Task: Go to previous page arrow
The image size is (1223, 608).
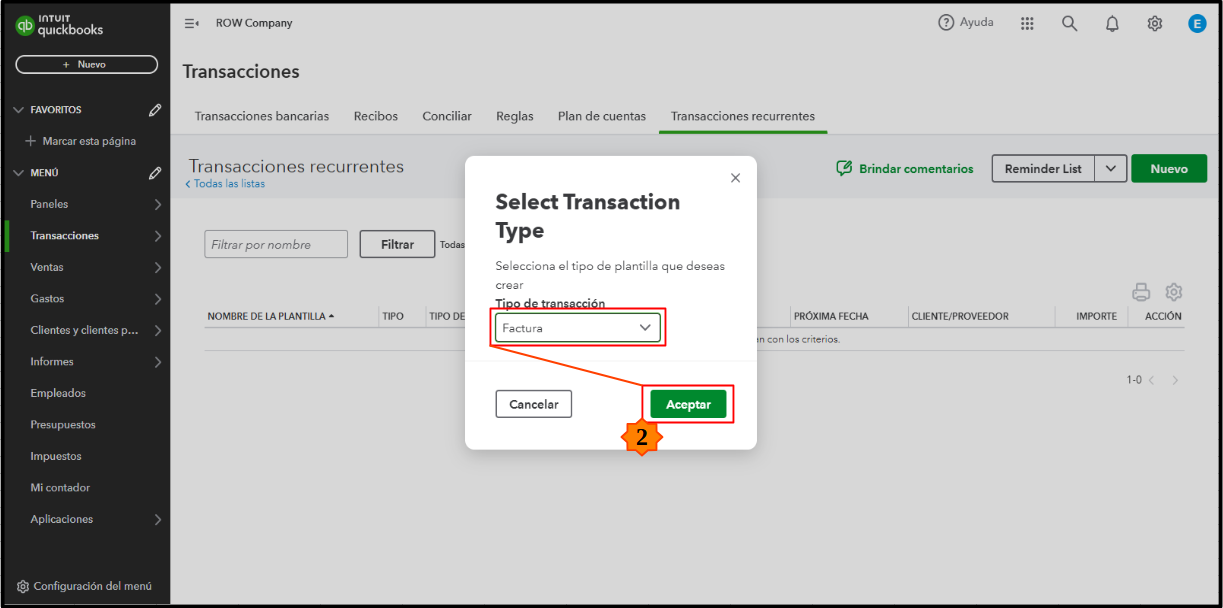Action: [x=1151, y=381]
